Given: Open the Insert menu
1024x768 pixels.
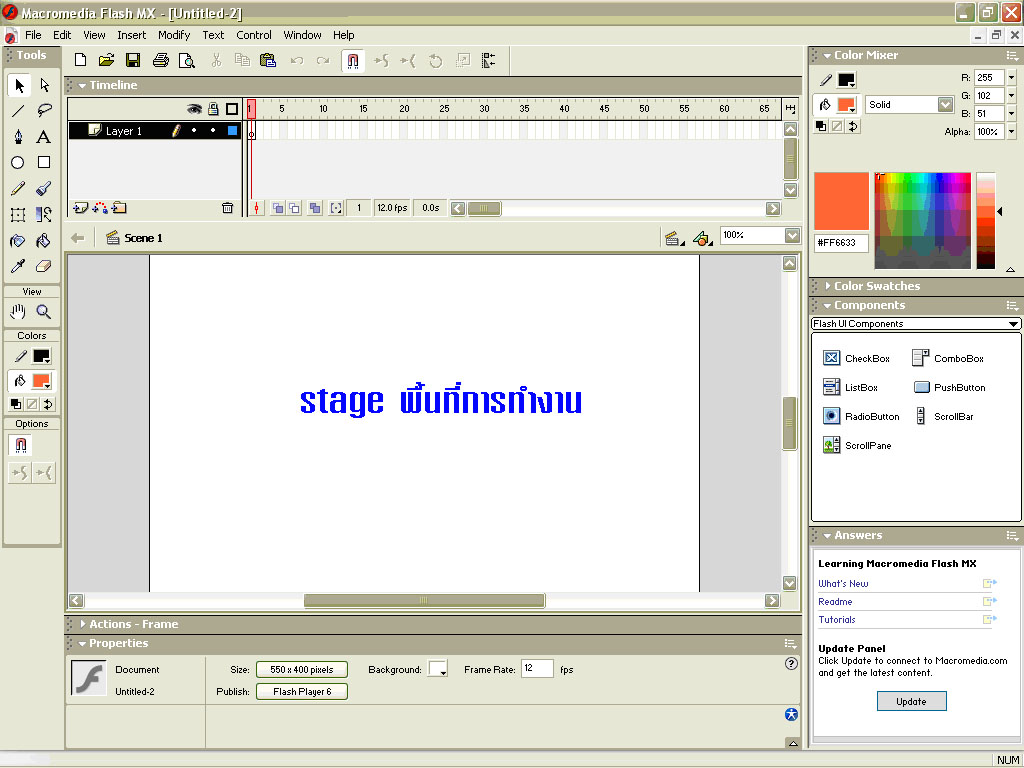Looking at the screenshot, I should pos(132,35).
